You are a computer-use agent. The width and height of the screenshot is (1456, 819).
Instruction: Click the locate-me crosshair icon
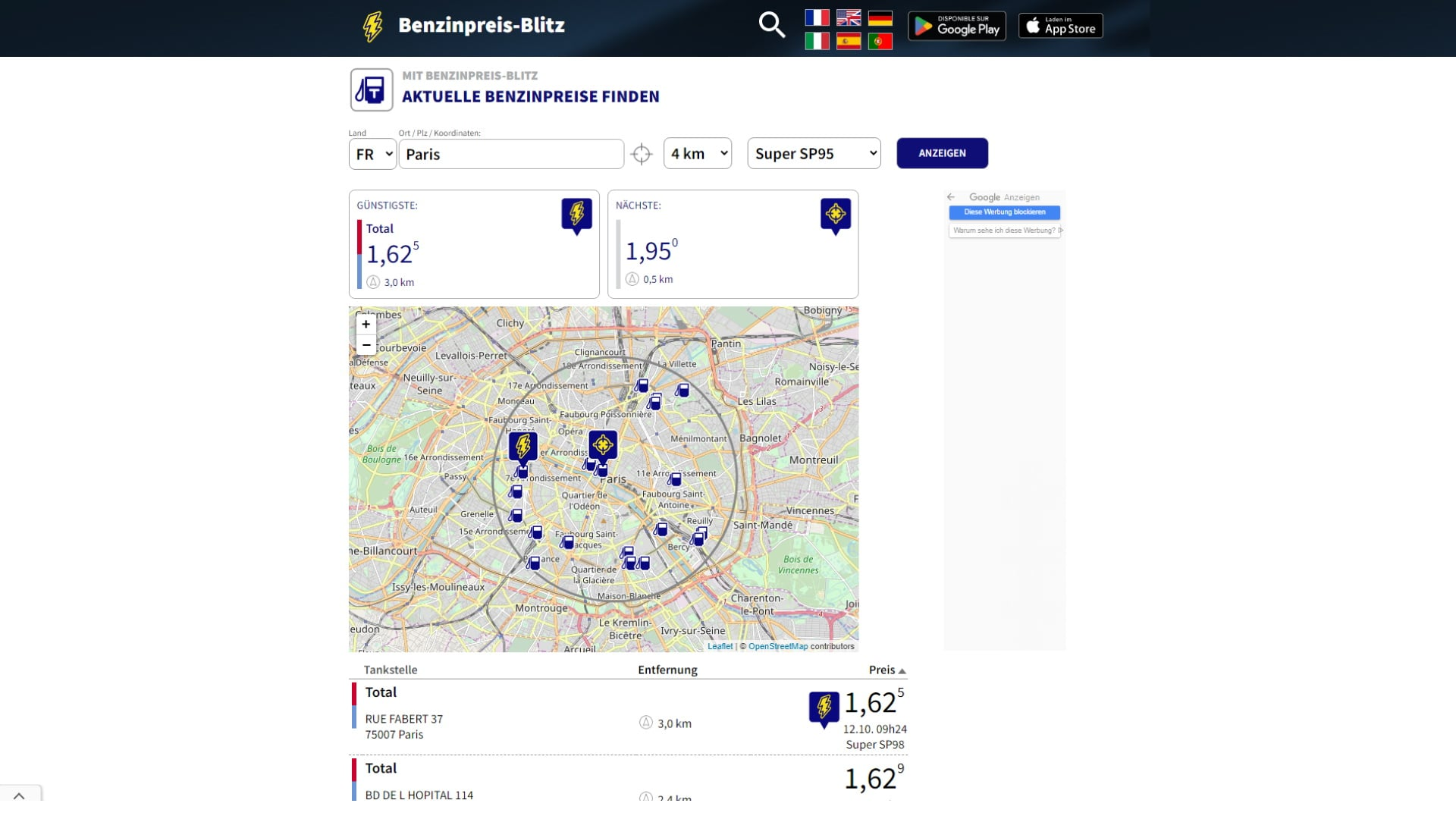pos(642,154)
